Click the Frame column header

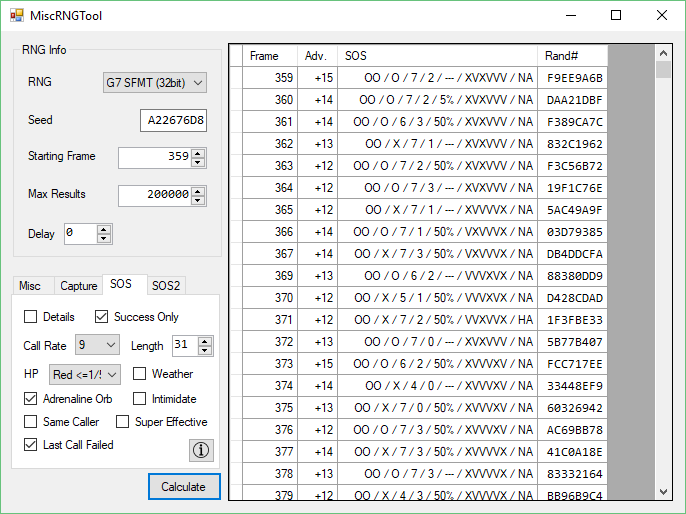click(x=270, y=56)
